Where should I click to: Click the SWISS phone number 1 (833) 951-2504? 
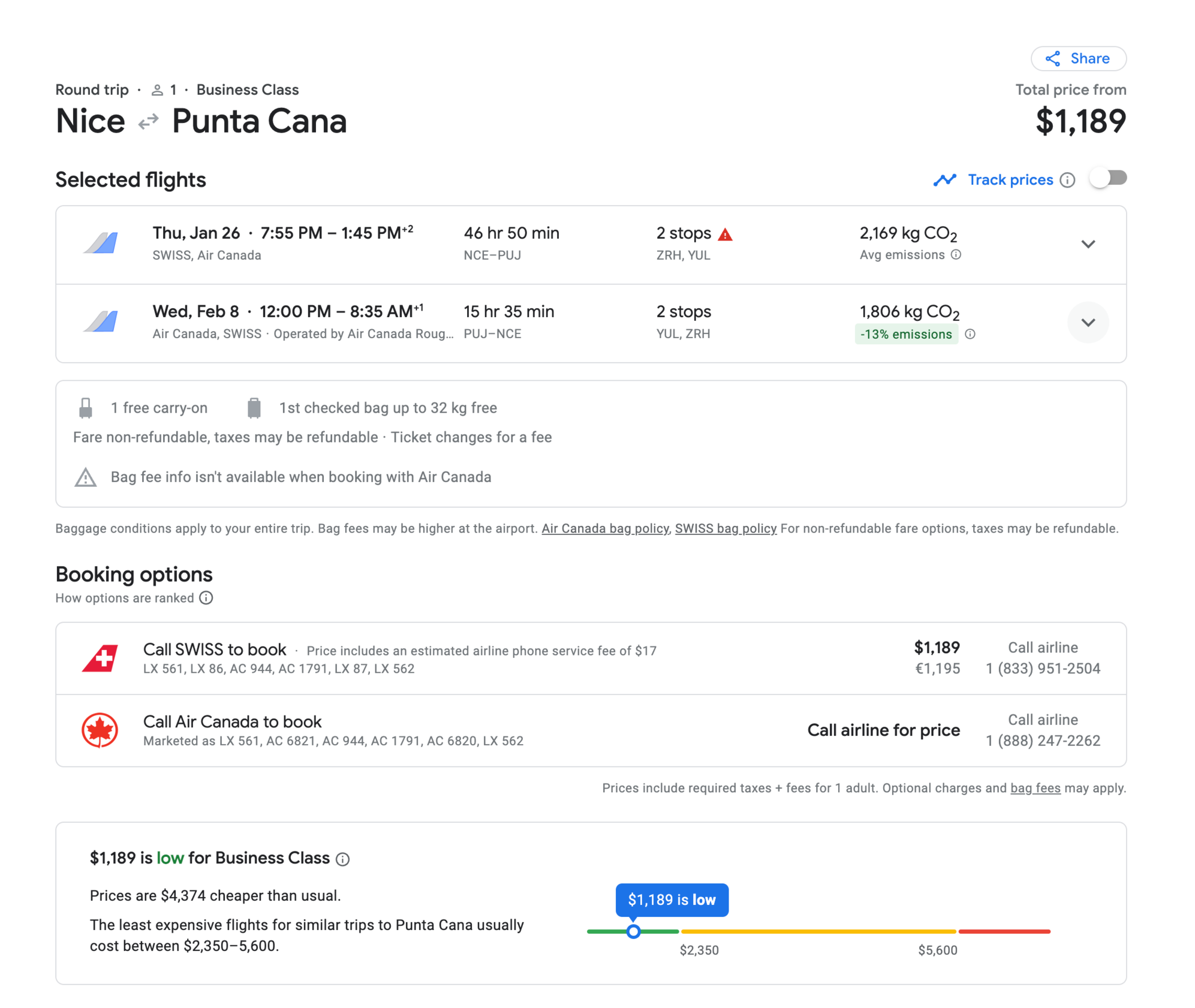(1042, 669)
